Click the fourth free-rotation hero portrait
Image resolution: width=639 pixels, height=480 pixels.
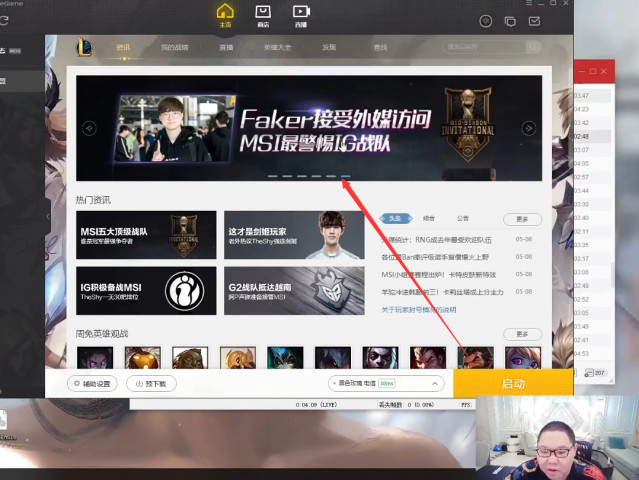click(x=238, y=358)
